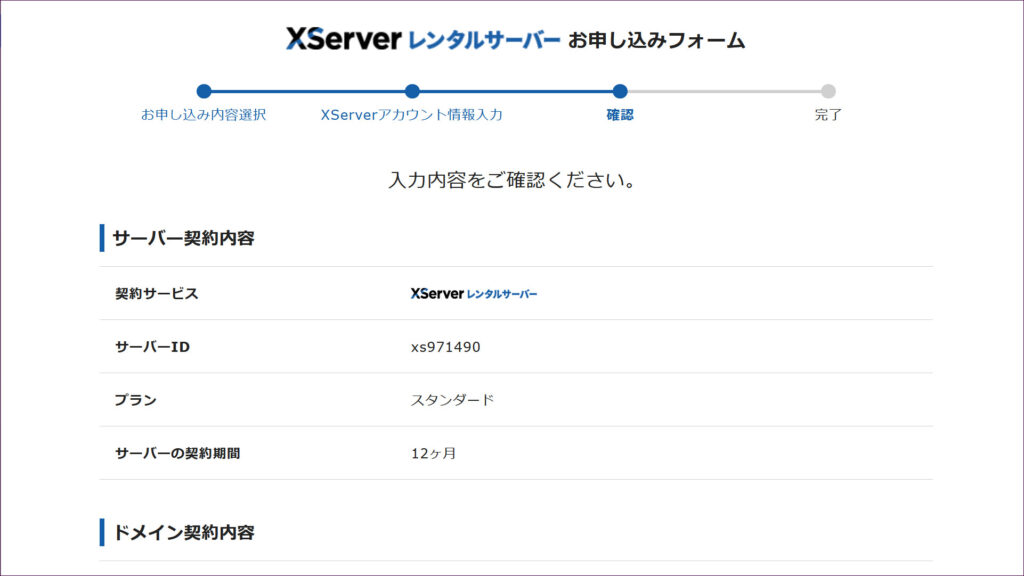Click the サーバーの契約期間 row label

pyautogui.click(x=177, y=453)
